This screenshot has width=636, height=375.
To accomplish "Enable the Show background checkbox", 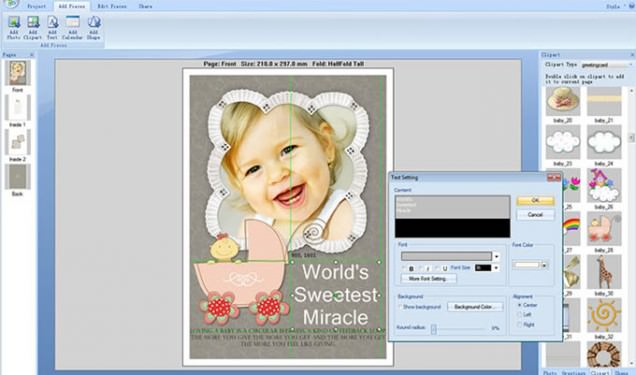I will pyautogui.click(x=400, y=307).
